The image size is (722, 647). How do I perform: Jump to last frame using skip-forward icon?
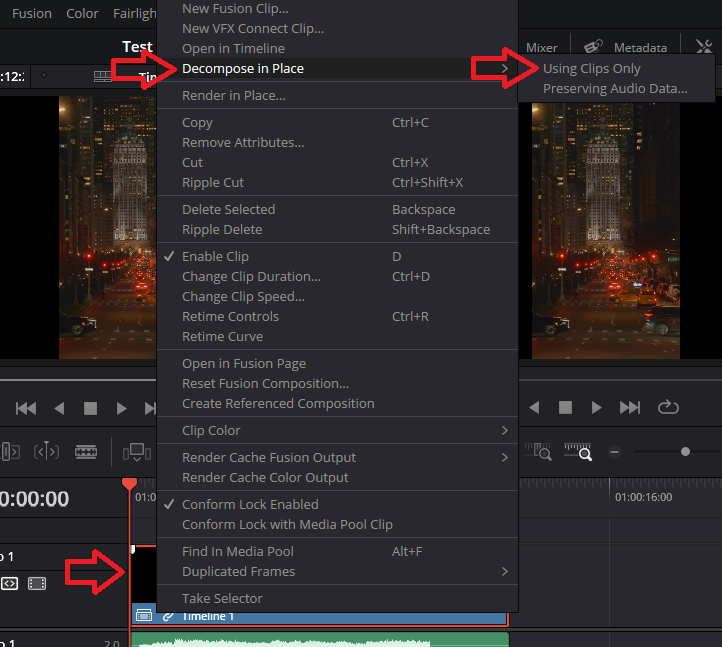point(630,408)
